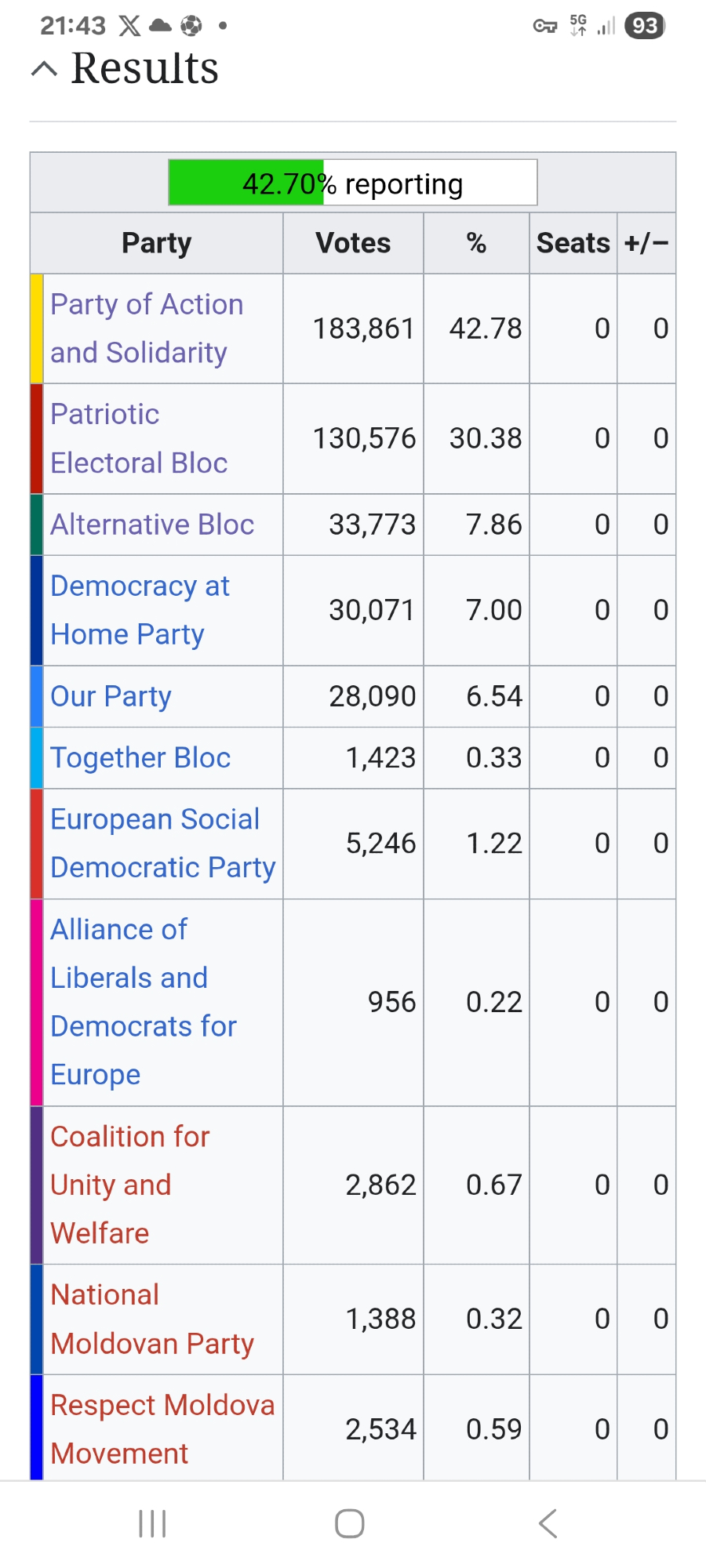The image size is (706, 1568).
Task: Tap the battery level indicator
Action: (645, 26)
